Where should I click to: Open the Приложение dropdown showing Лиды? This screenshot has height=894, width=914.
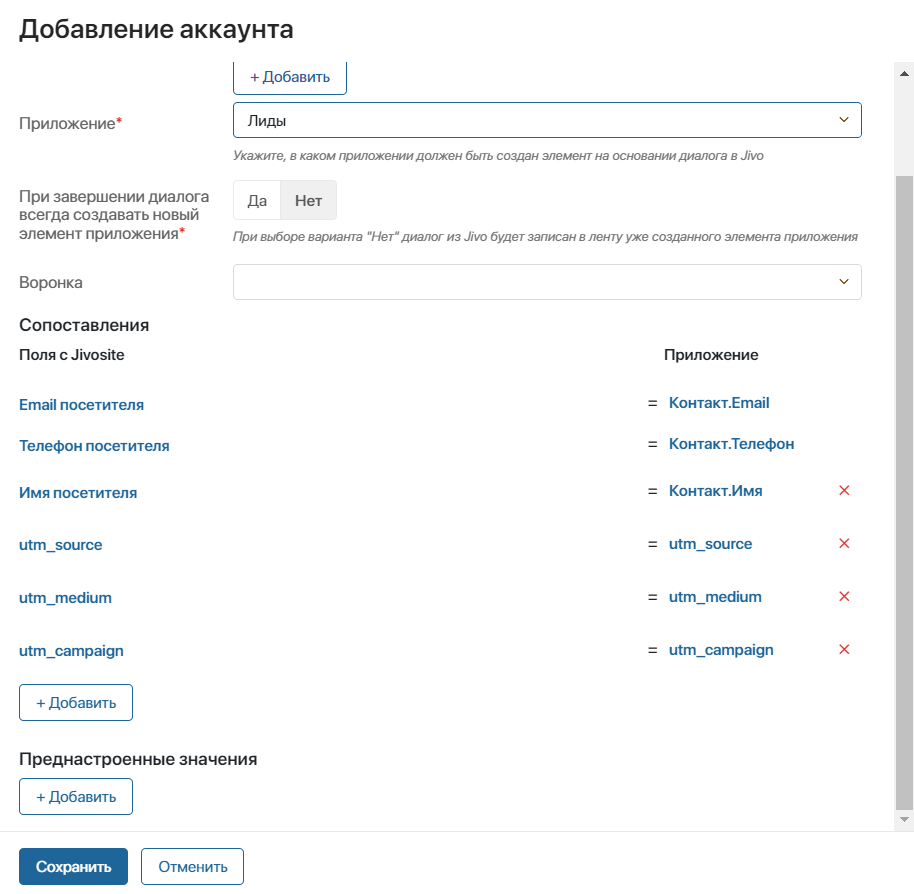click(x=547, y=120)
